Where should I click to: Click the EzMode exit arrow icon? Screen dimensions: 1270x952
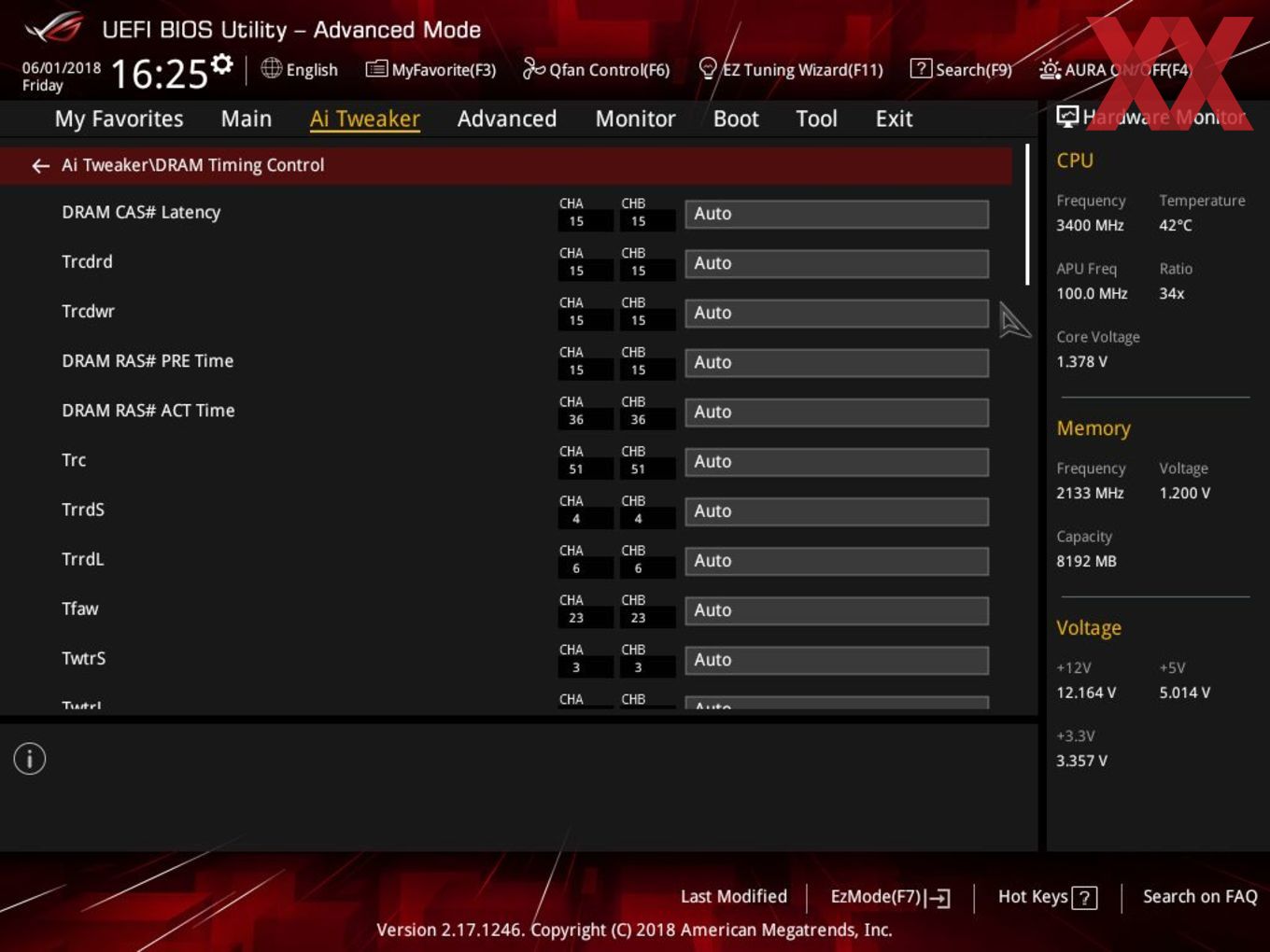point(938,898)
